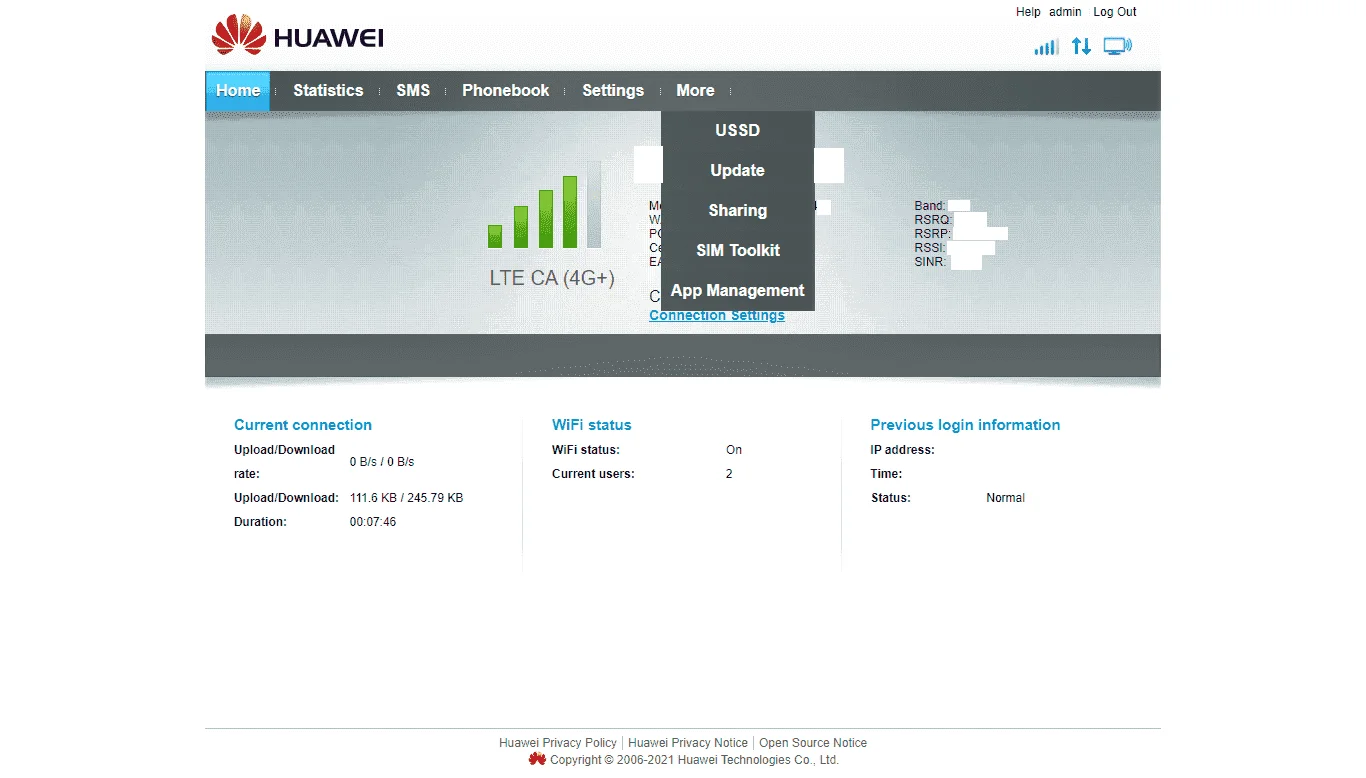Open the Connection Settings link
Viewport: 1366px width, 778px height.
point(717,316)
